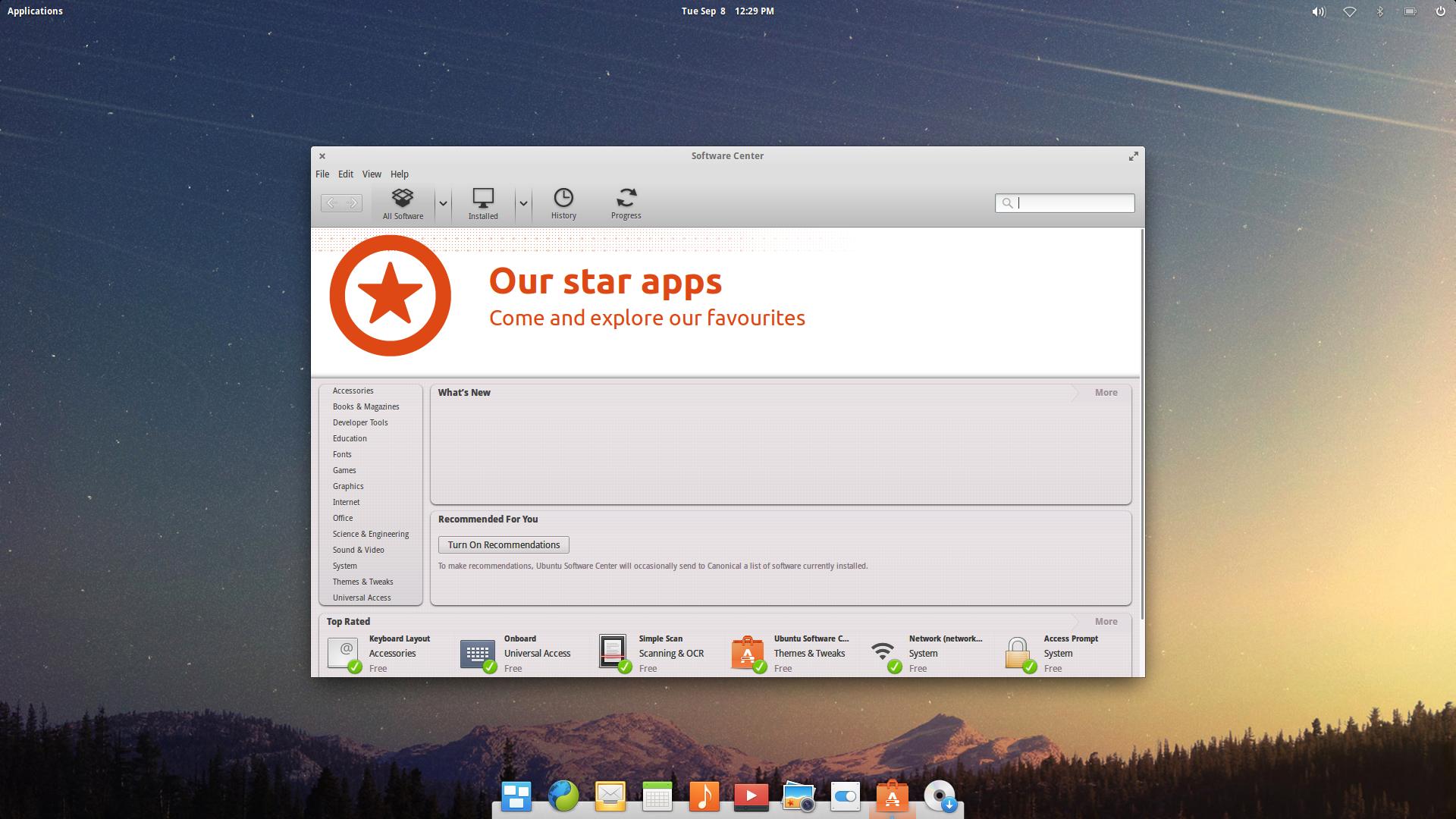The width and height of the screenshot is (1456, 819).
Task: Select the Internet category
Action: pyautogui.click(x=346, y=502)
